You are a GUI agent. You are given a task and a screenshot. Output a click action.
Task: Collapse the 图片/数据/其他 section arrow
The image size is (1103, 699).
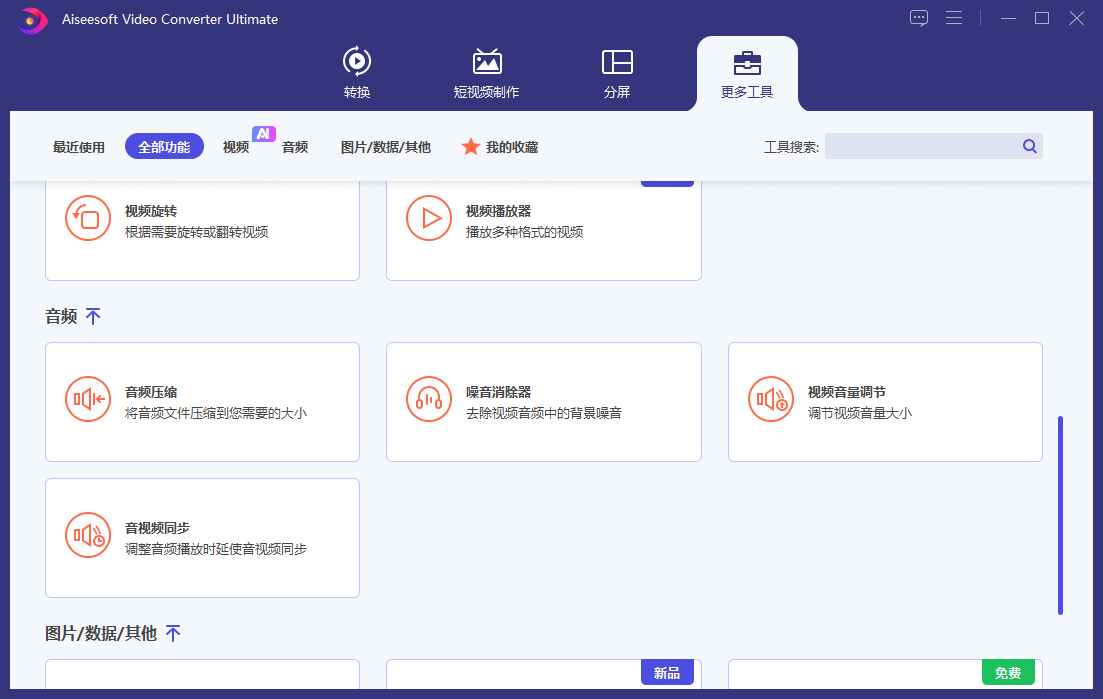click(173, 633)
